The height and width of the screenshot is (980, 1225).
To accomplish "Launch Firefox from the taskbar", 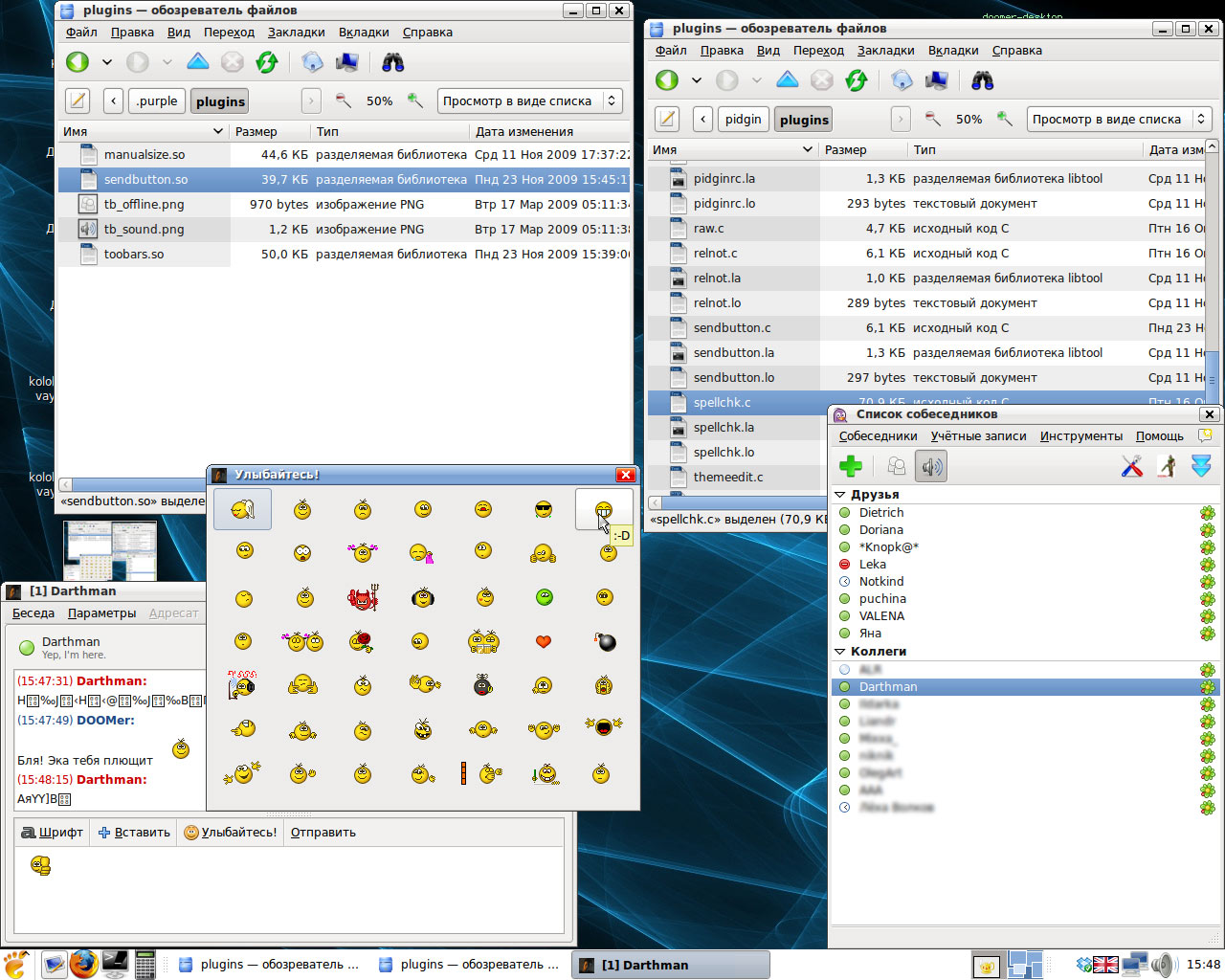I will click(x=83, y=965).
